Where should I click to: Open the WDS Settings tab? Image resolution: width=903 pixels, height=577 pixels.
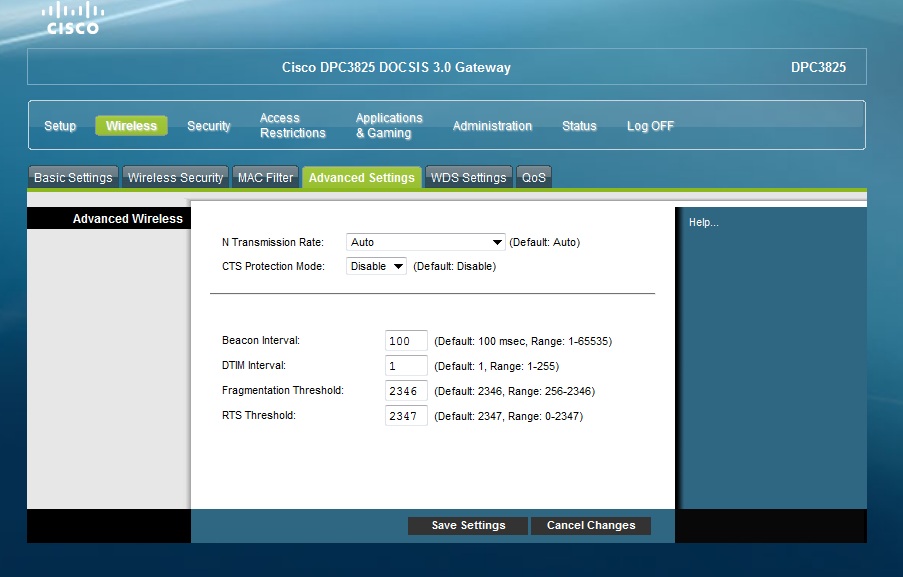click(x=468, y=177)
